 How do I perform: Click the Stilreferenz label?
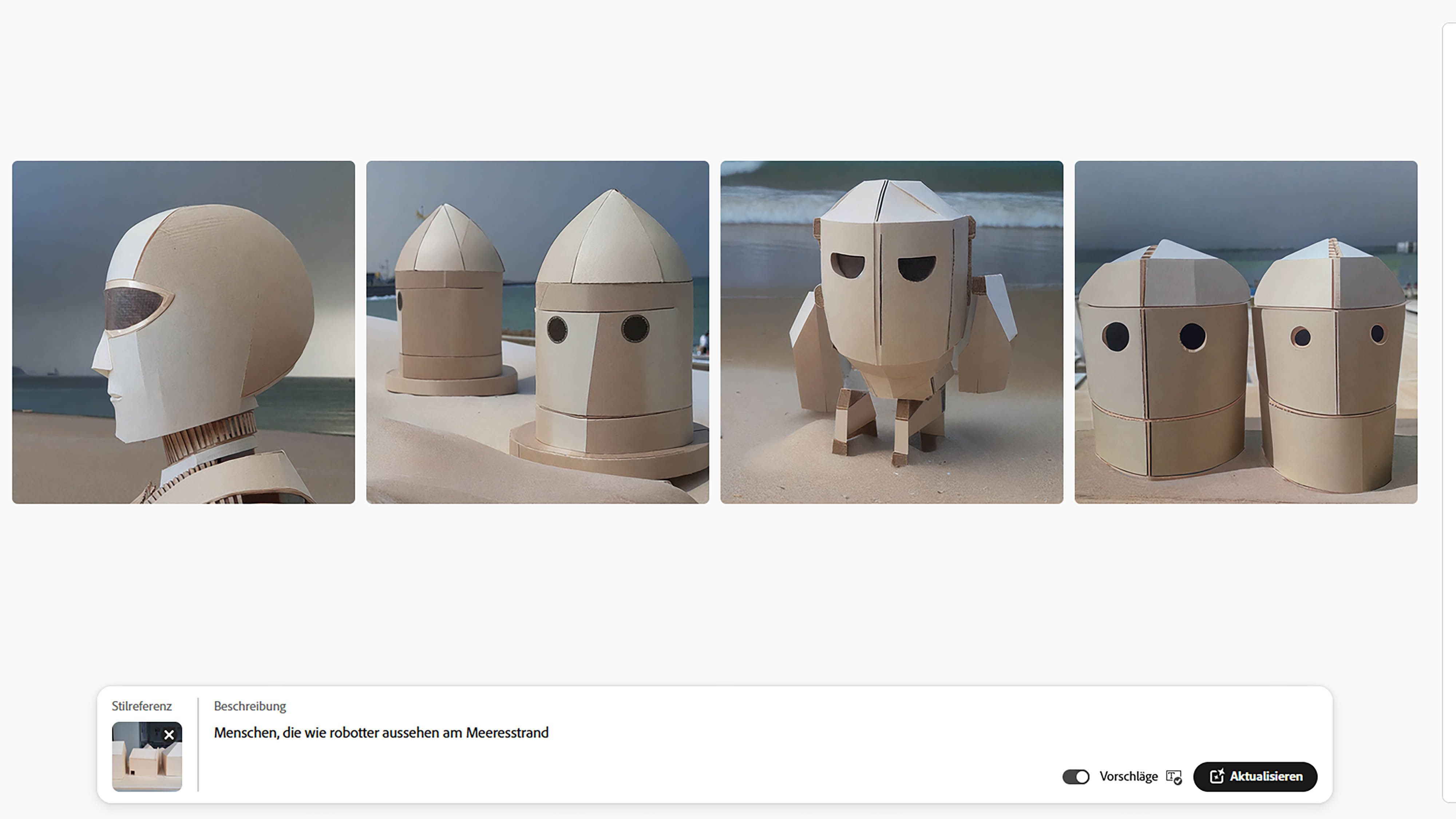141,706
